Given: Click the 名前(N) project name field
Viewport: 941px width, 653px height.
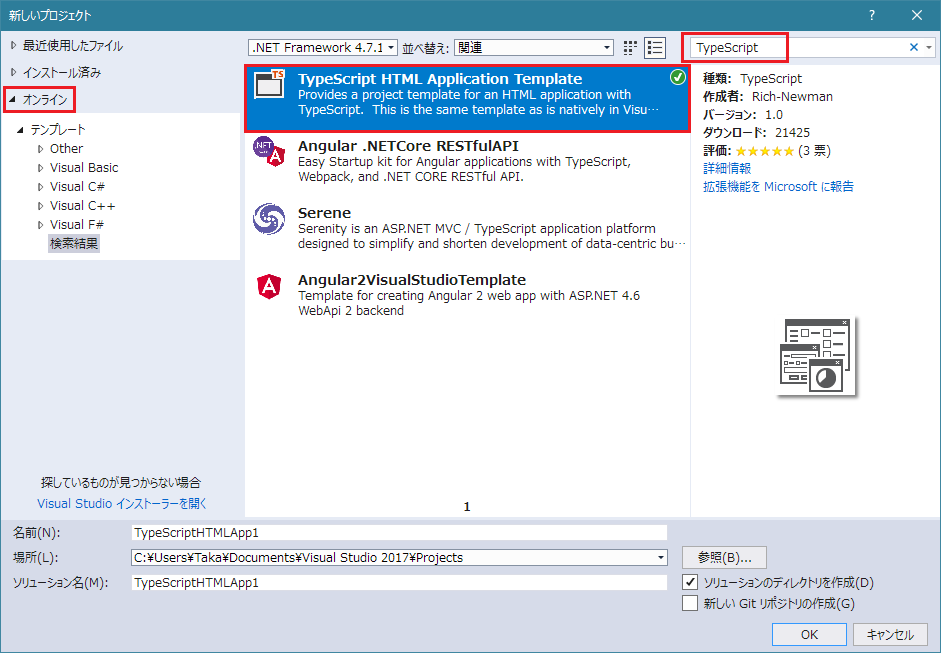Looking at the screenshot, I should (399, 532).
